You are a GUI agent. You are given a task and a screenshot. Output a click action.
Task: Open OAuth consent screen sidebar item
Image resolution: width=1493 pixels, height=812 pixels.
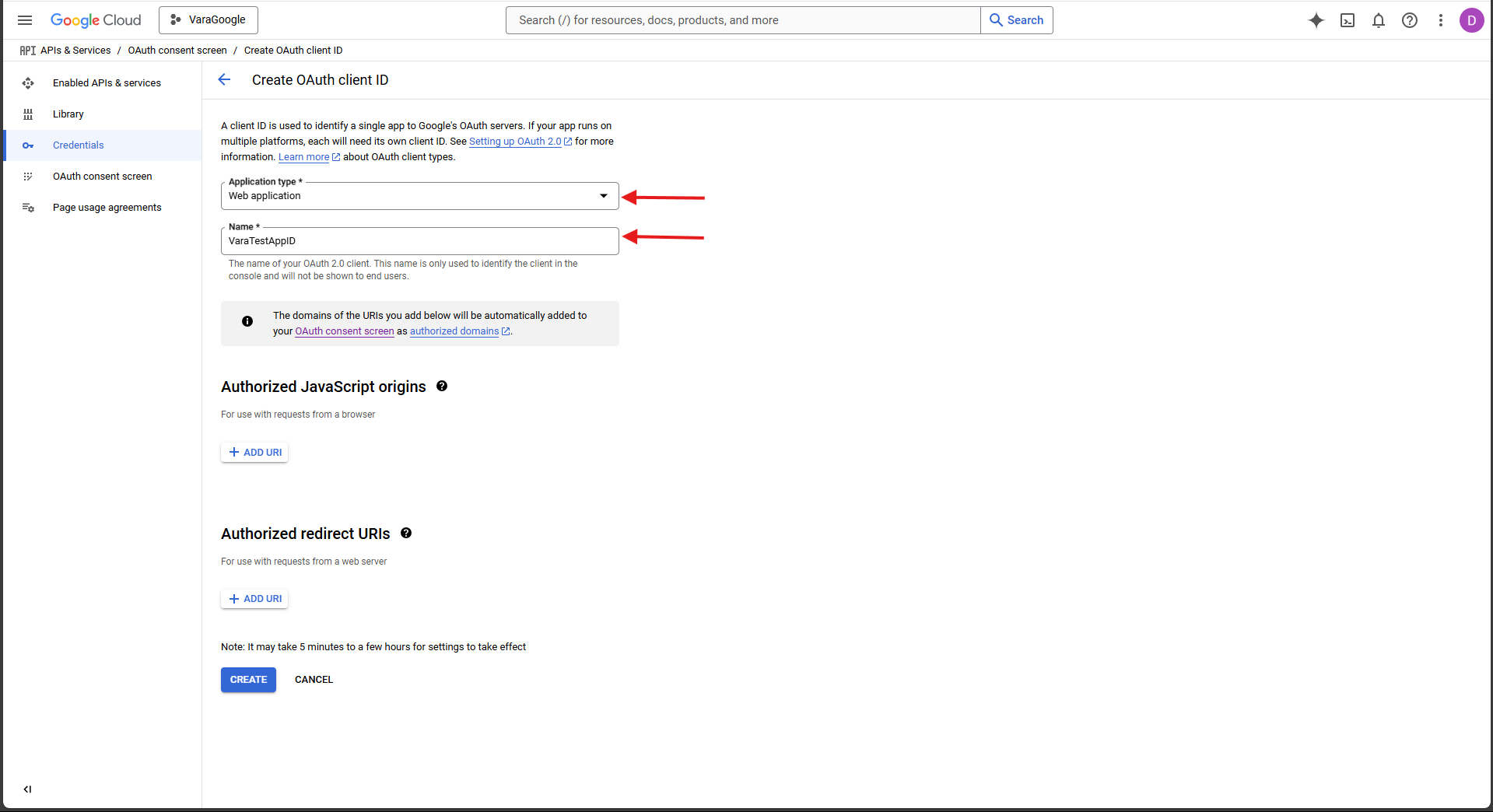[x=103, y=177]
